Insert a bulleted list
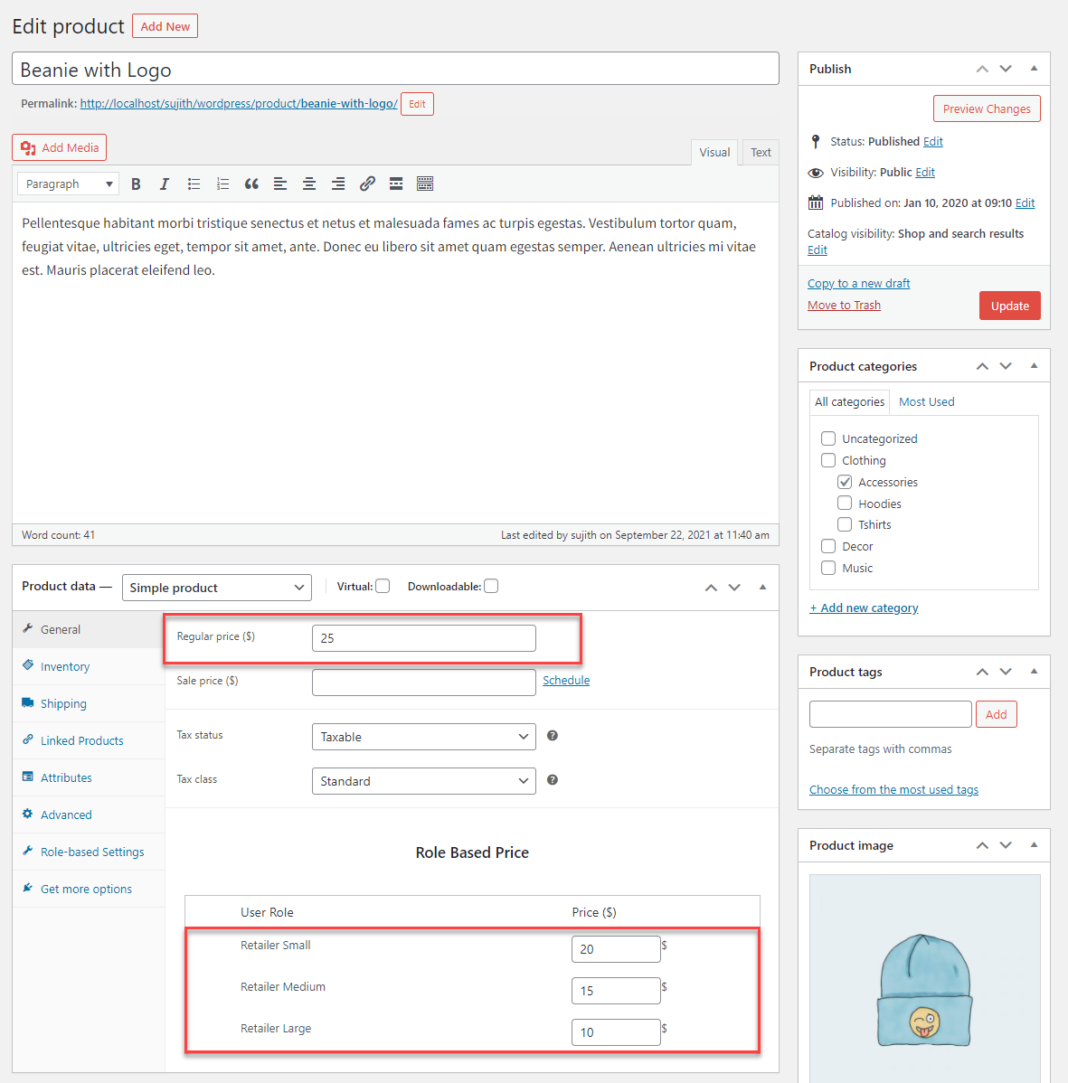Image resolution: width=1068 pixels, height=1083 pixels. tap(193, 184)
